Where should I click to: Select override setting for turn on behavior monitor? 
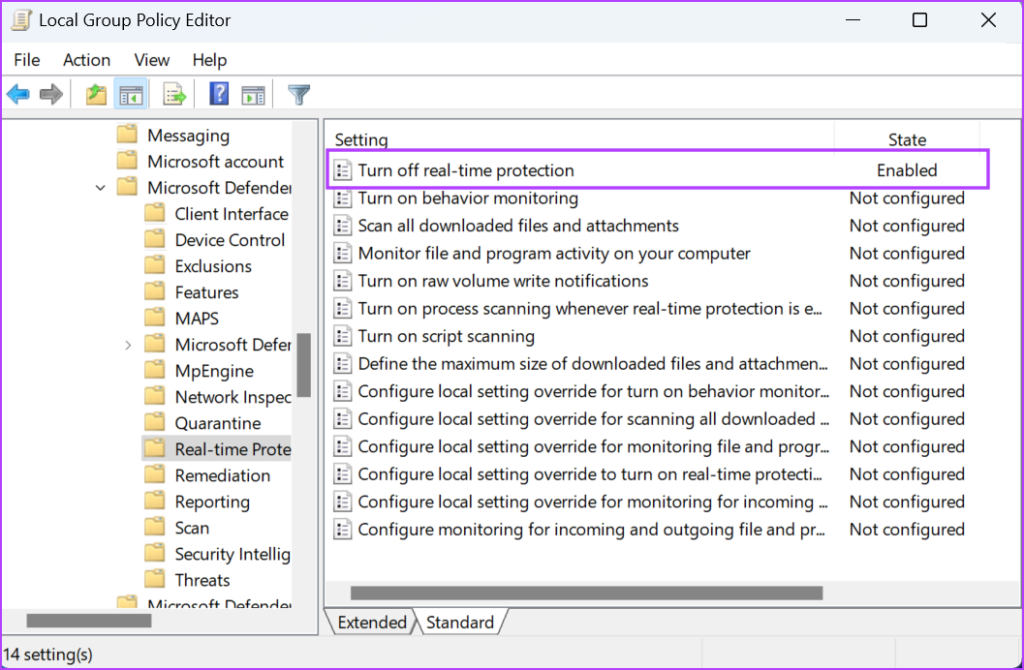593,391
